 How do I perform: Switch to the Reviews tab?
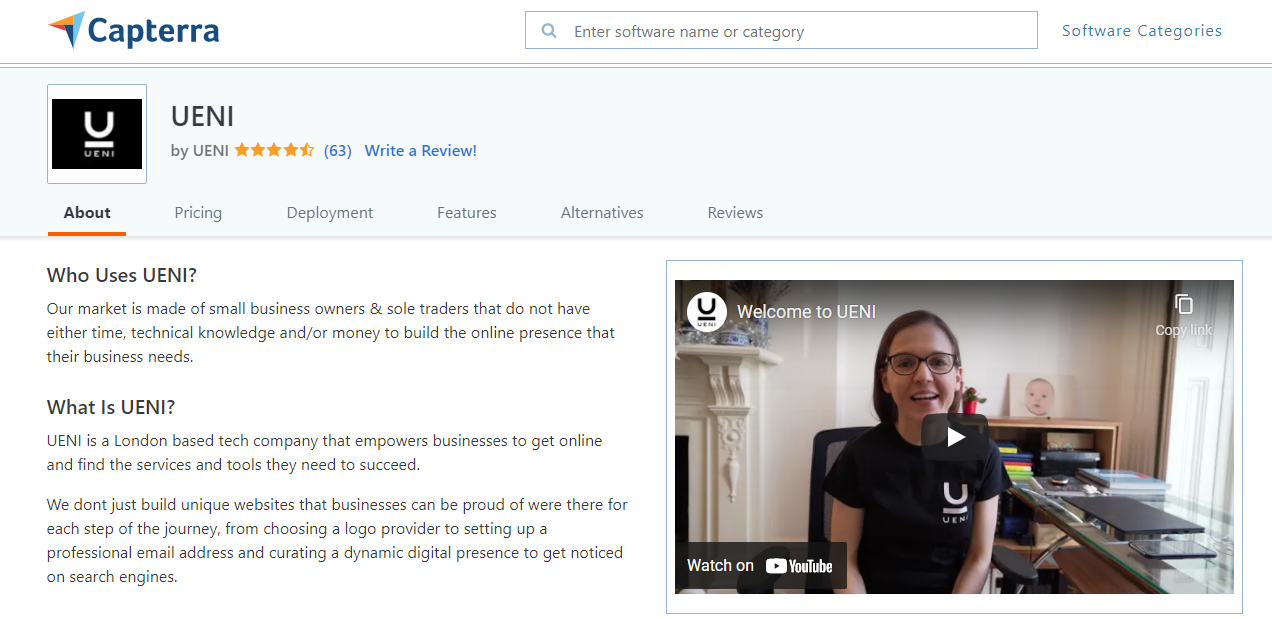[735, 212]
